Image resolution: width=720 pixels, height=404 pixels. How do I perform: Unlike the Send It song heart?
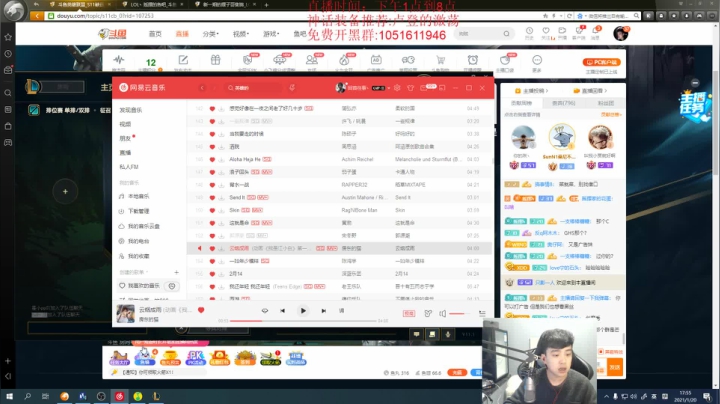point(212,197)
